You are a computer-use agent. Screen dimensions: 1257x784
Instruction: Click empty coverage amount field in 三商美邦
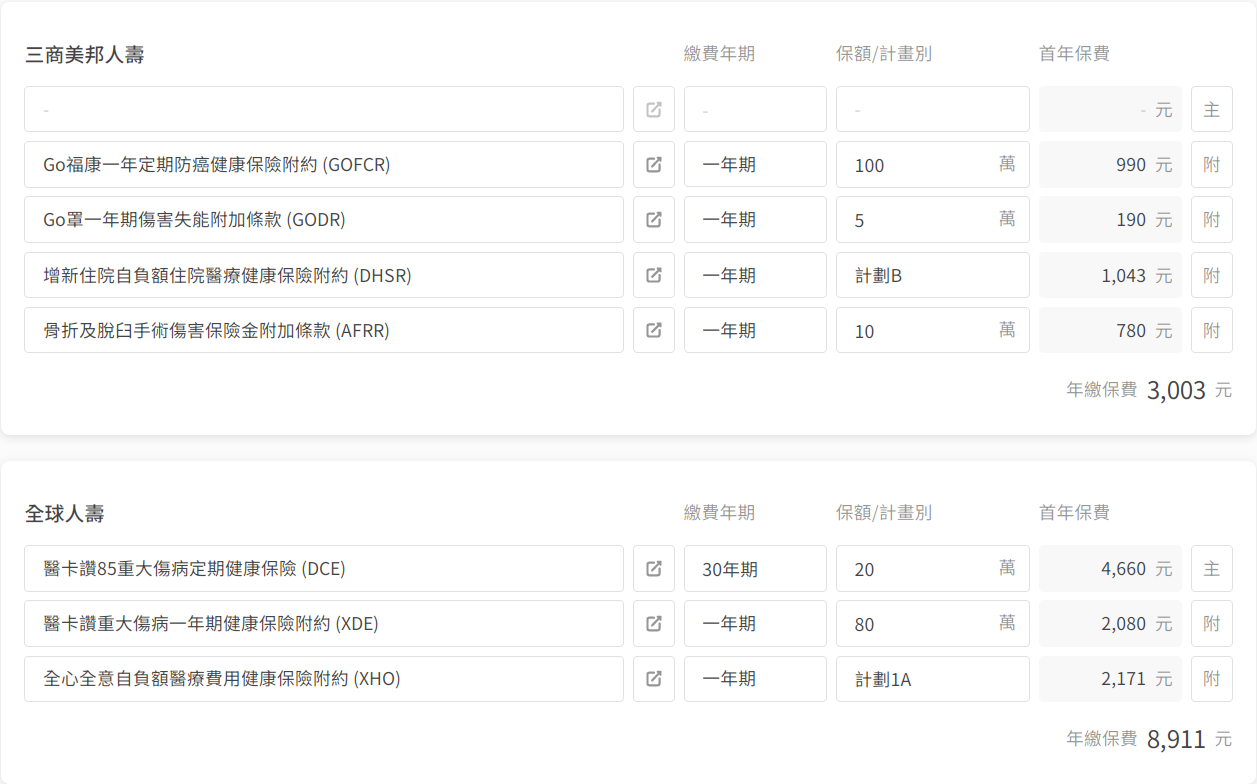click(x=933, y=109)
